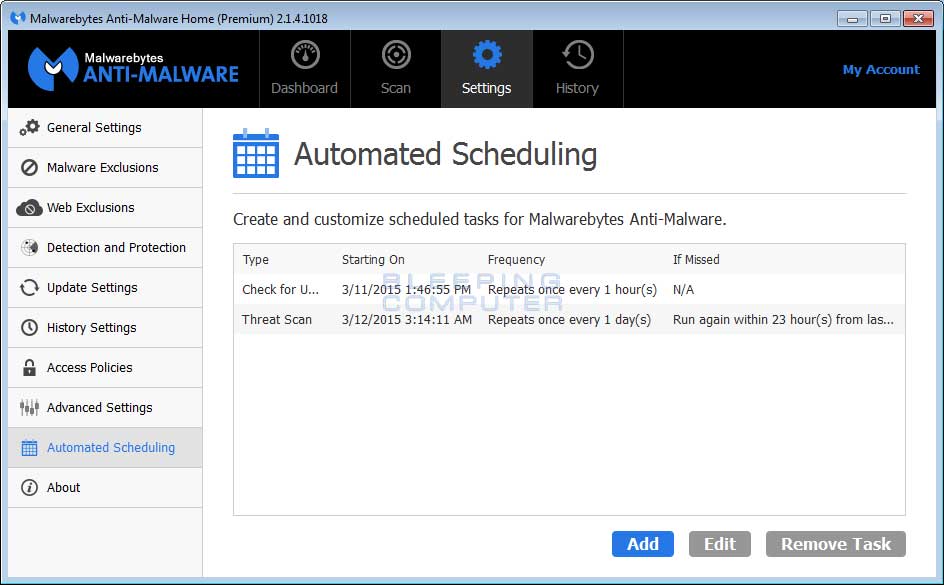944x585 pixels.
Task: Click the Web Exclusions cloud icon
Action: click(29, 208)
